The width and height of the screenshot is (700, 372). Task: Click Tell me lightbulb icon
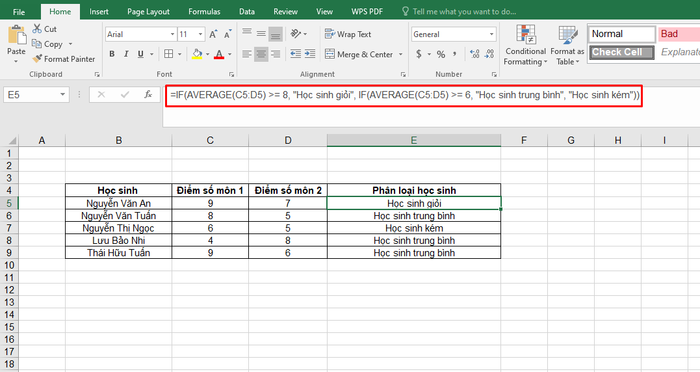tap(405, 11)
